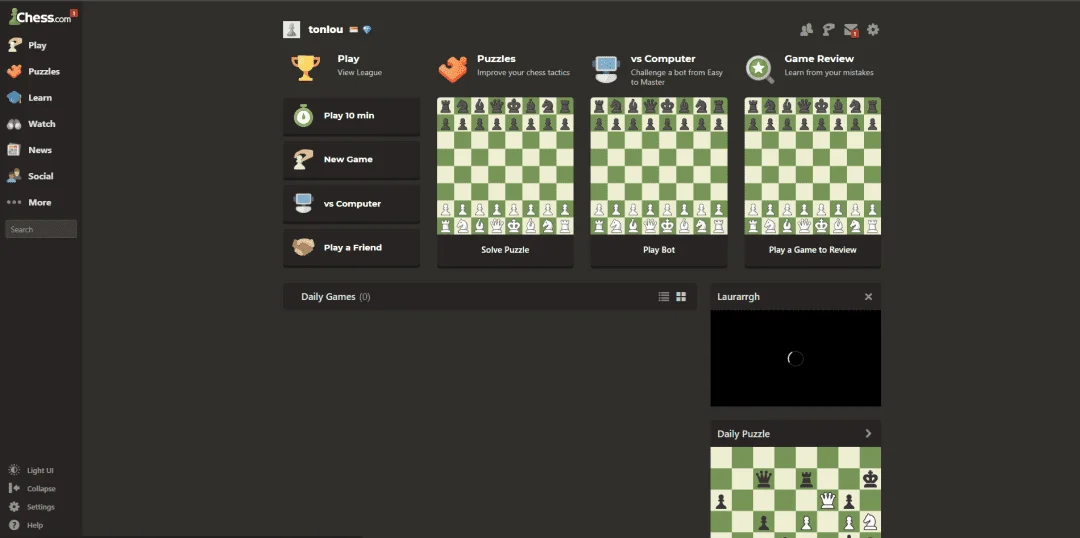Click the New Game button
The image size is (1080, 538).
point(351,160)
